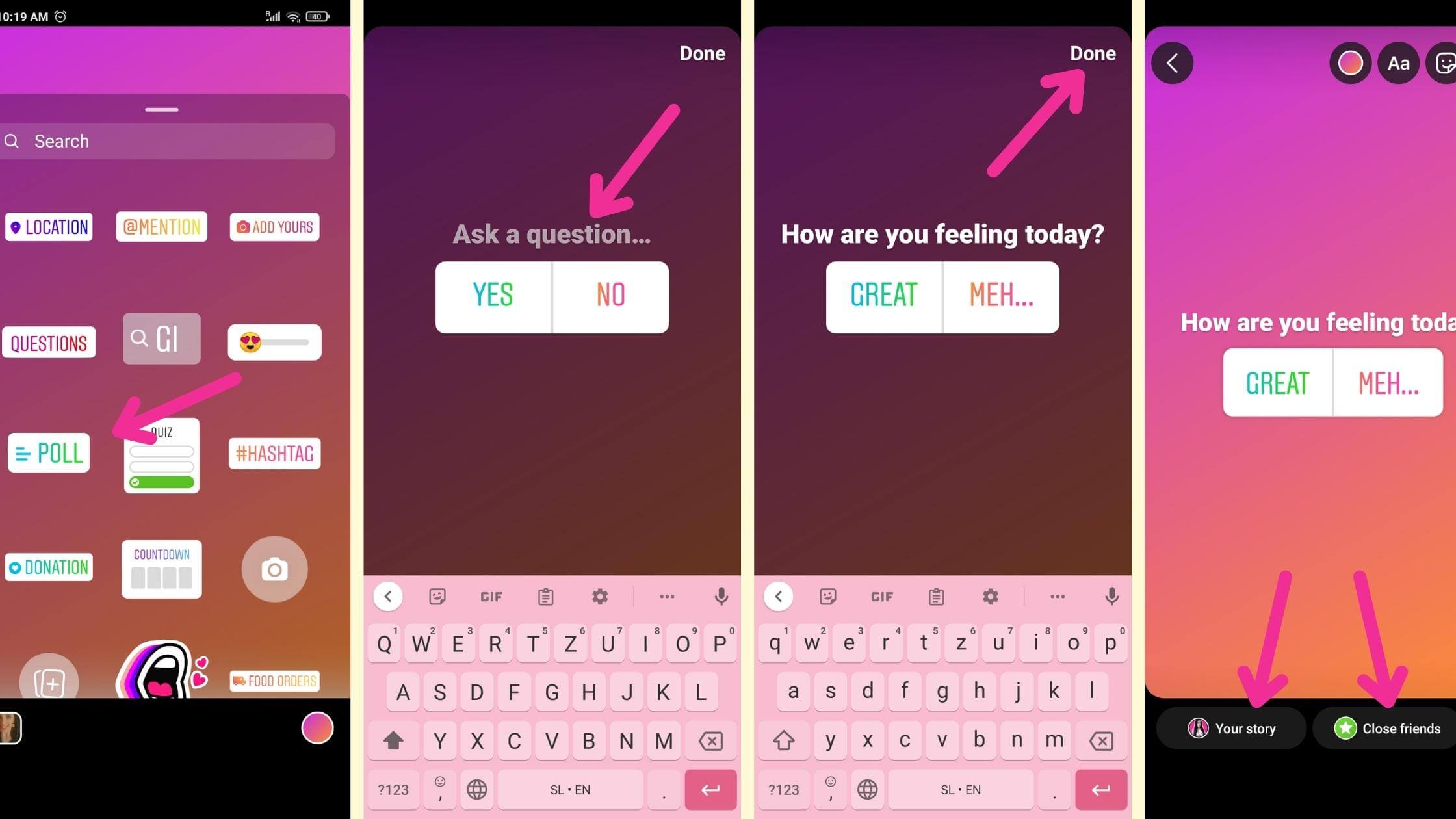Tap the Ask a question input field
Screen dimensions: 1456x819
click(551, 234)
